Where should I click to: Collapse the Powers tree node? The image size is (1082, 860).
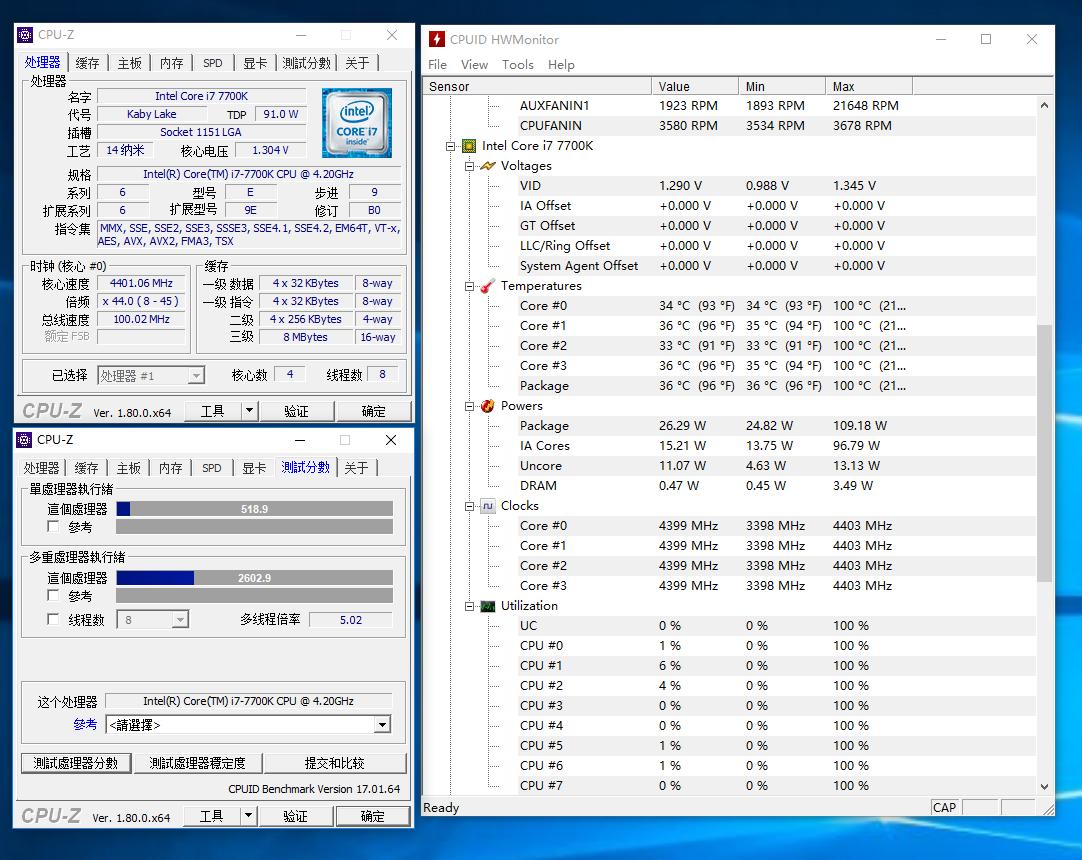[470, 406]
